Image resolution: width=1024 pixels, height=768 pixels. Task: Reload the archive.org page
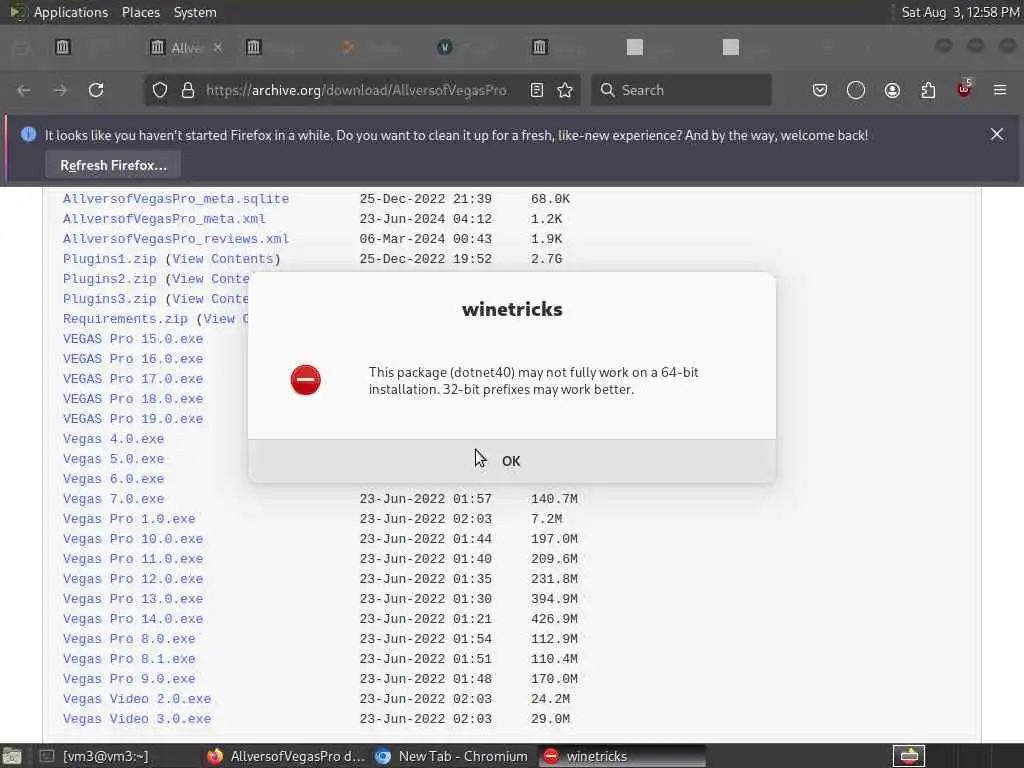96,90
